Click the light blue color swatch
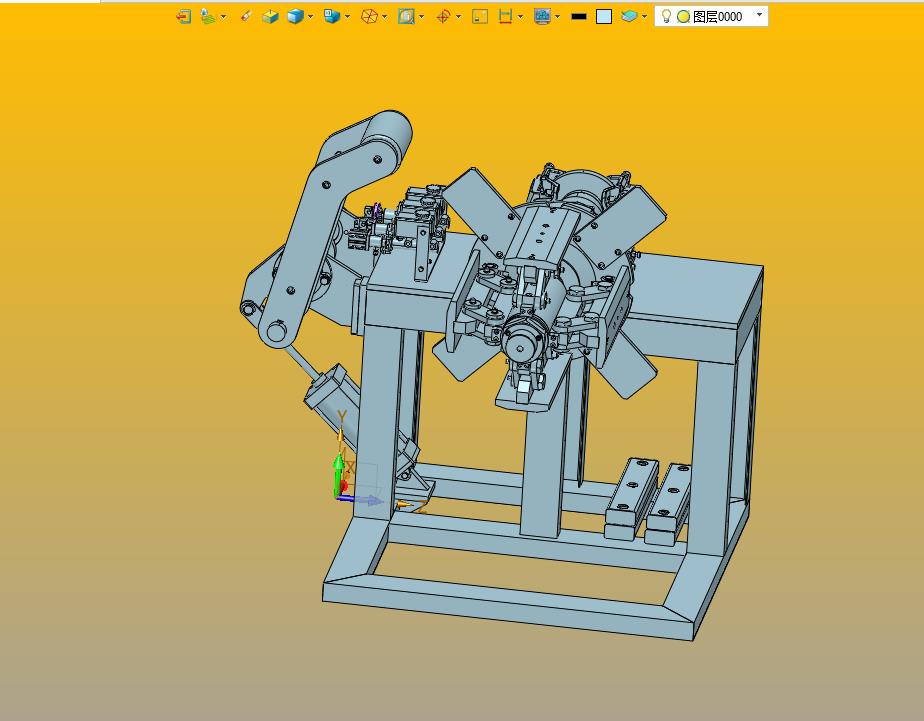The width and height of the screenshot is (924, 721). click(604, 16)
